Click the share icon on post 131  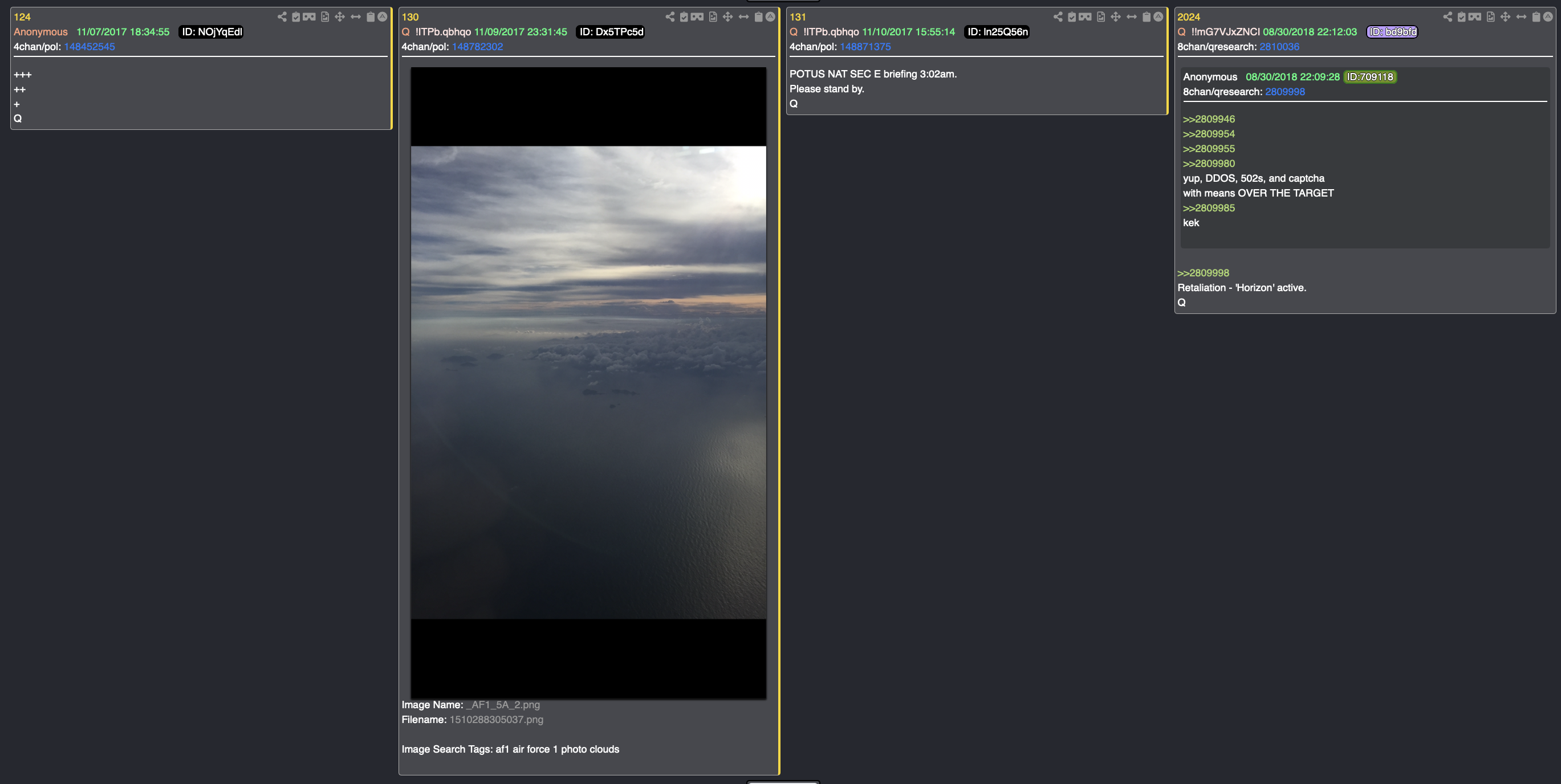(x=1058, y=17)
